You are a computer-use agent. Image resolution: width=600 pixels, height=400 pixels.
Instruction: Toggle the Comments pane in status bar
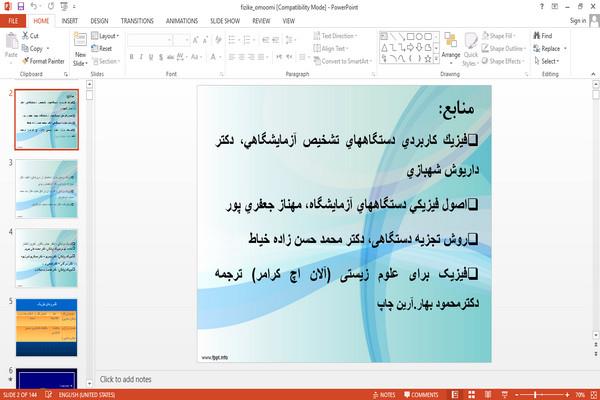pos(421,395)
